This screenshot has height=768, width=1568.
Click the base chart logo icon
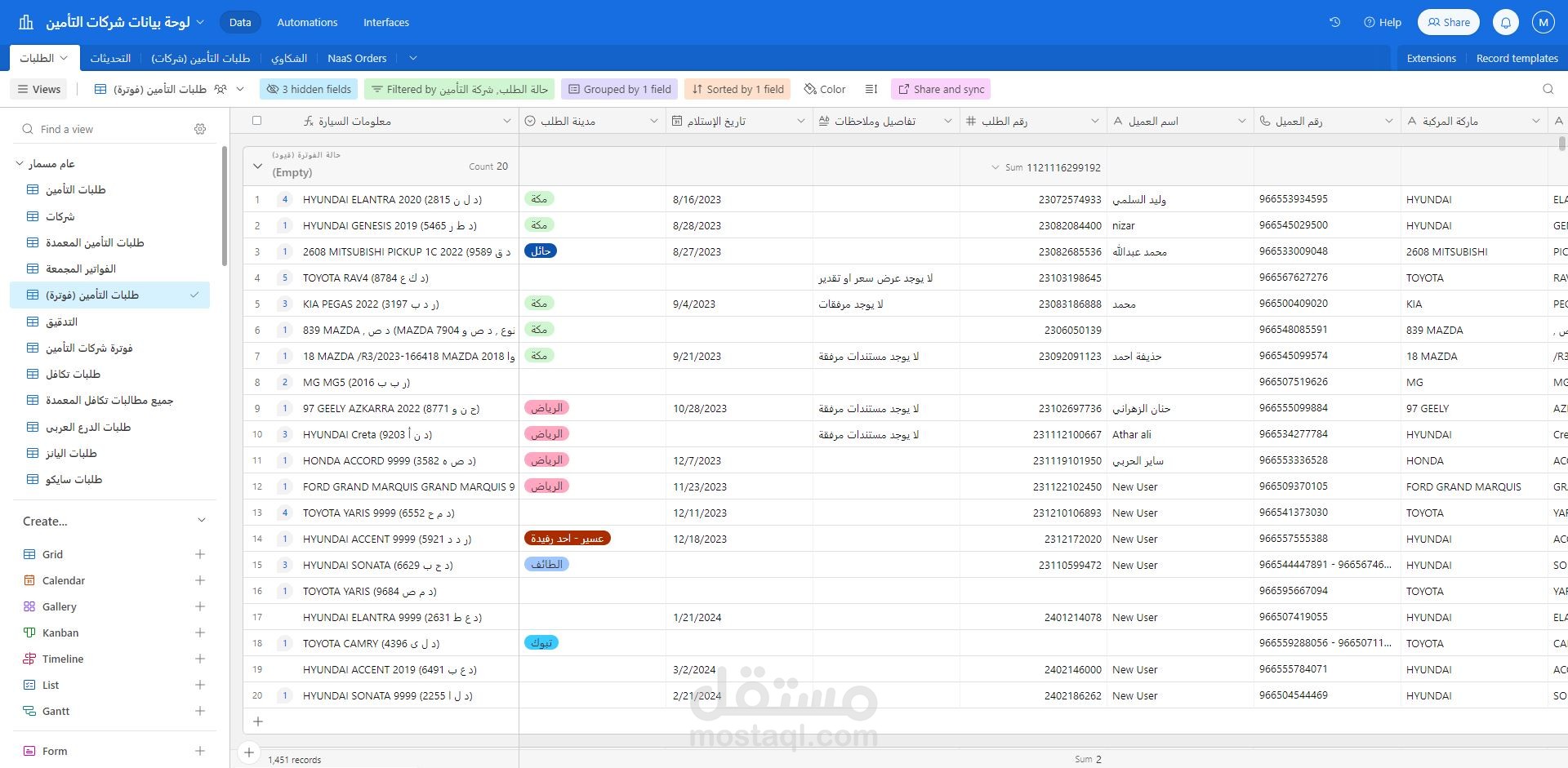(x=26, y=22)
